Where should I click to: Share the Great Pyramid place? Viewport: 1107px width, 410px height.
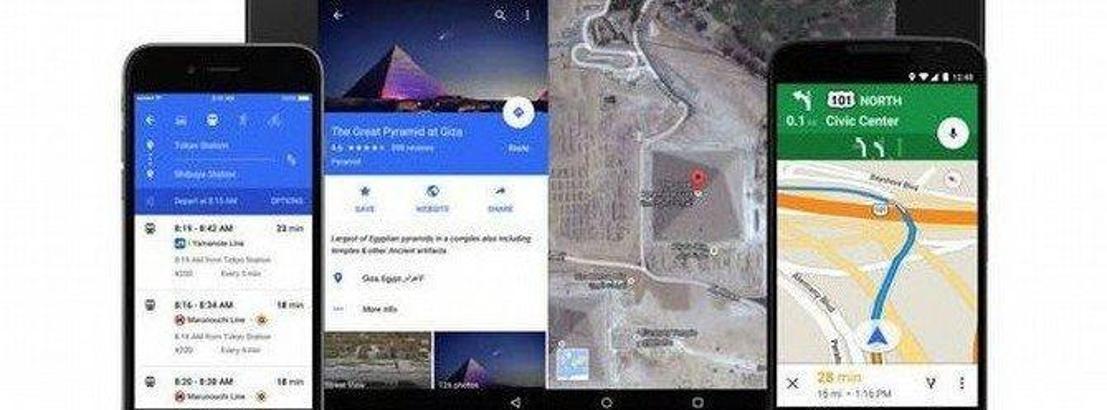(x=500, y=199)
